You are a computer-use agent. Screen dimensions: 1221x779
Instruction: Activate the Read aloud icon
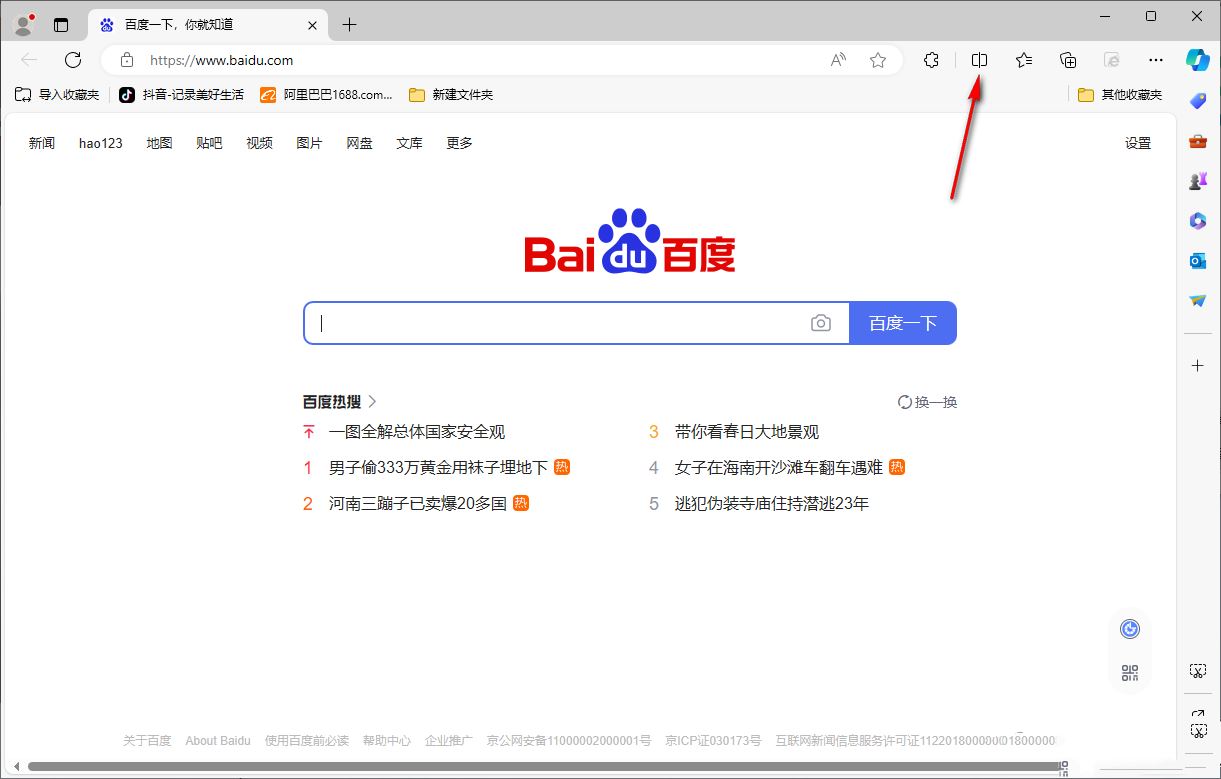[x=838, y=60]
